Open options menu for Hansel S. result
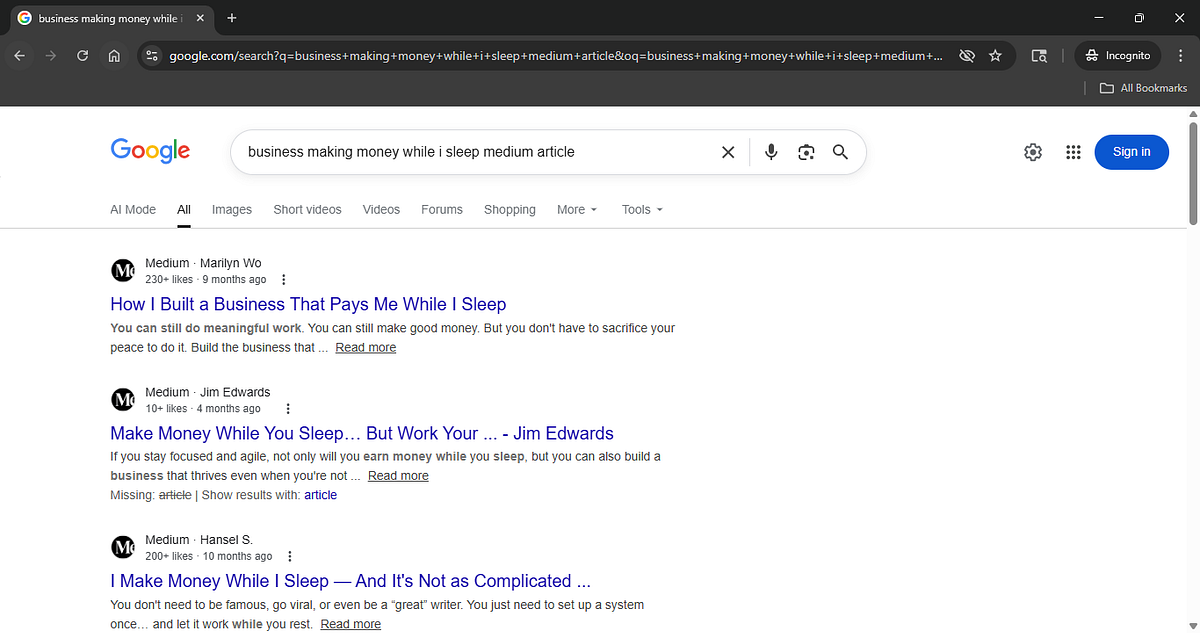Image resolution: width=1200 pixels, height=633 pixels. tap(290, 556)
